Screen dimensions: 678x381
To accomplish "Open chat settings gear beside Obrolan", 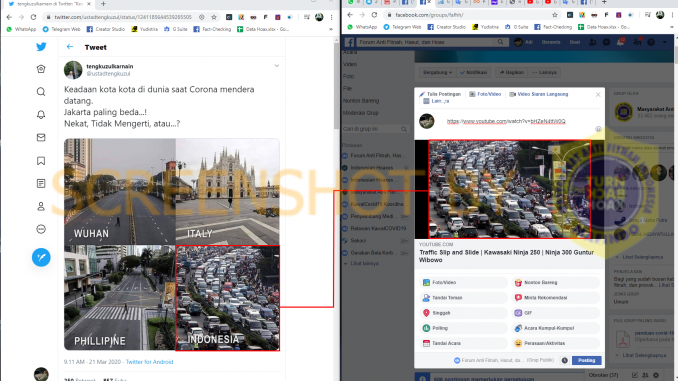I will point(656,375).
